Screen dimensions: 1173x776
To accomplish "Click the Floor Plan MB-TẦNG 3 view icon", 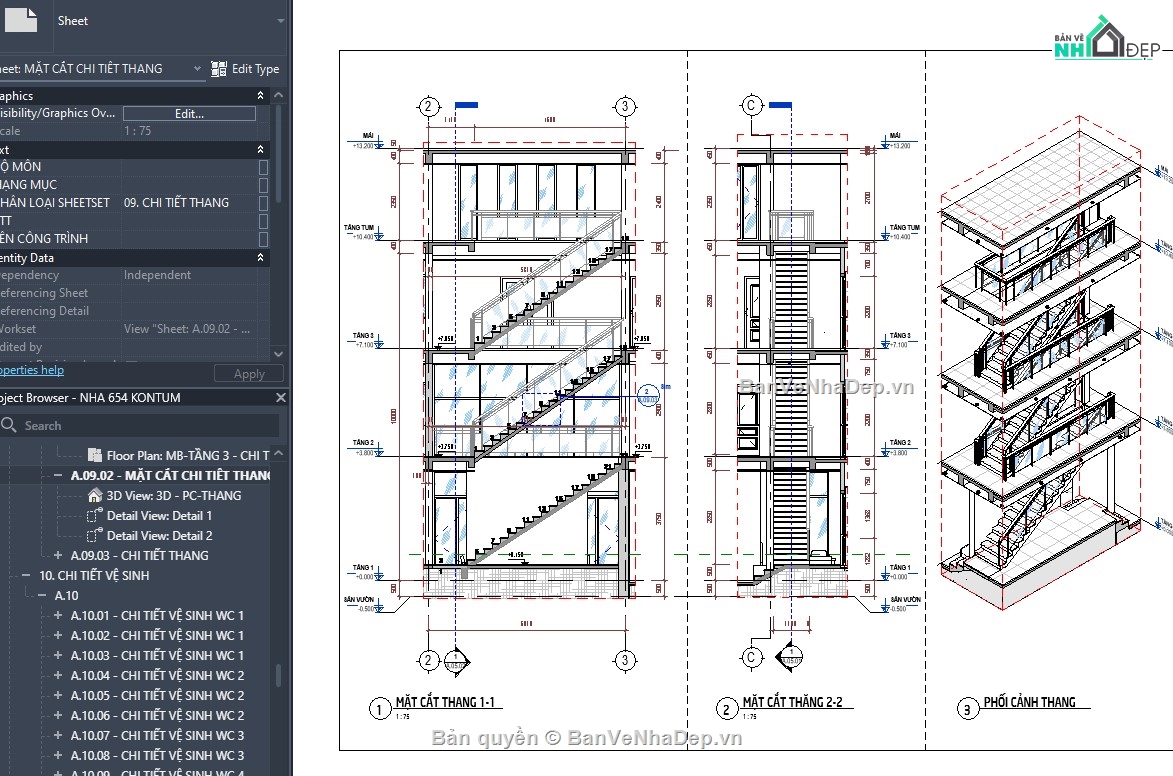I will pos(95,455).
